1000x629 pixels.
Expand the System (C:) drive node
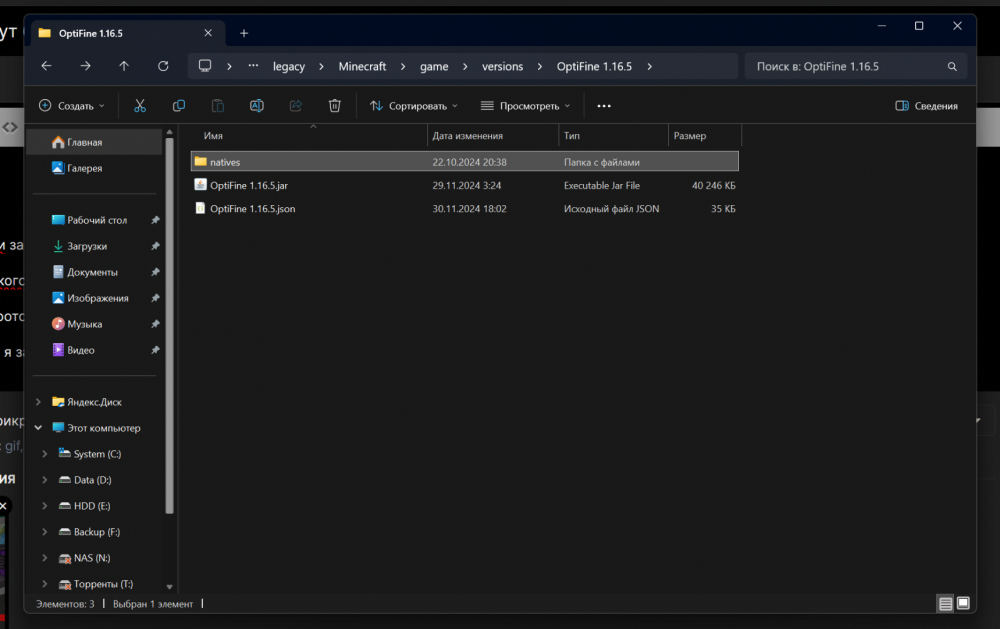pyautogui.click(x=45, y=454)
